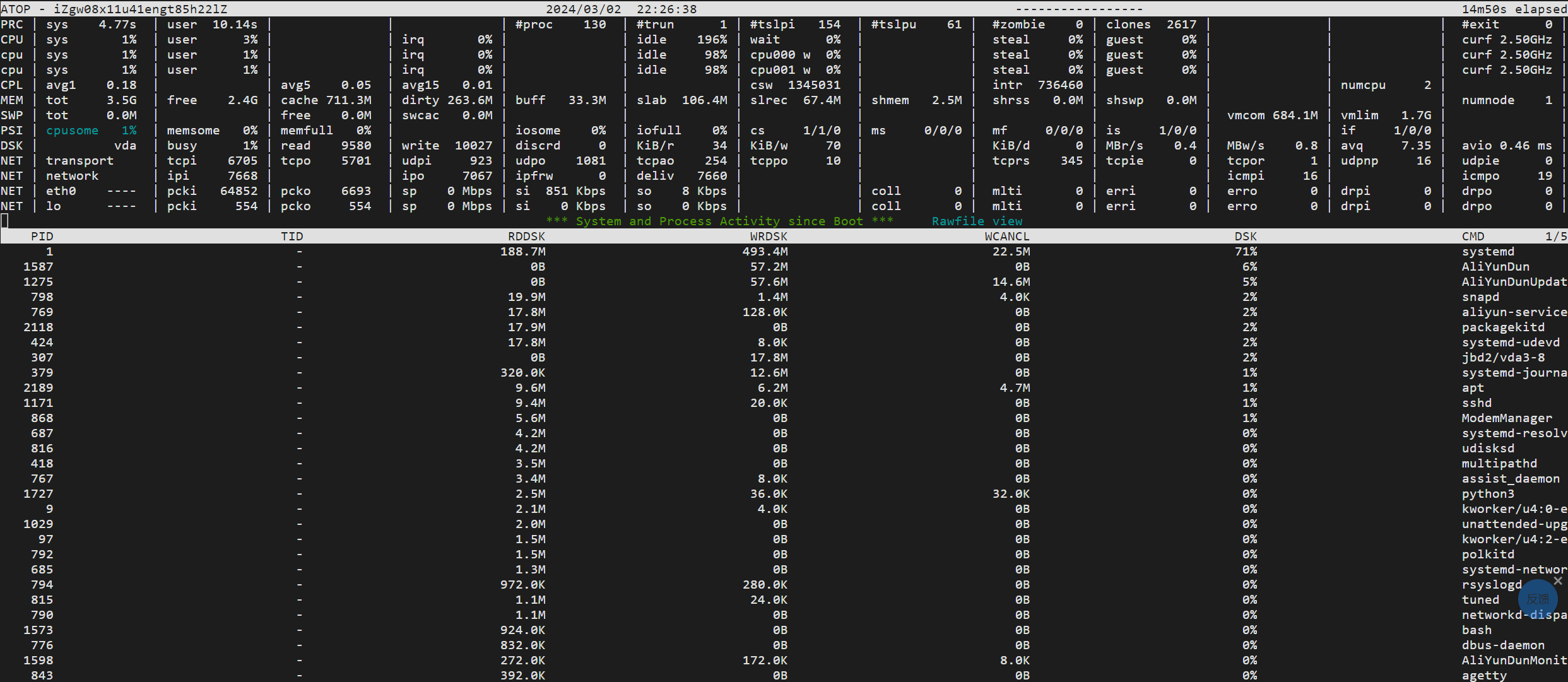The height and width of the screenshot is (682, 1568).
Task: Click the Rawfile view text
Action: click(976, 221)
